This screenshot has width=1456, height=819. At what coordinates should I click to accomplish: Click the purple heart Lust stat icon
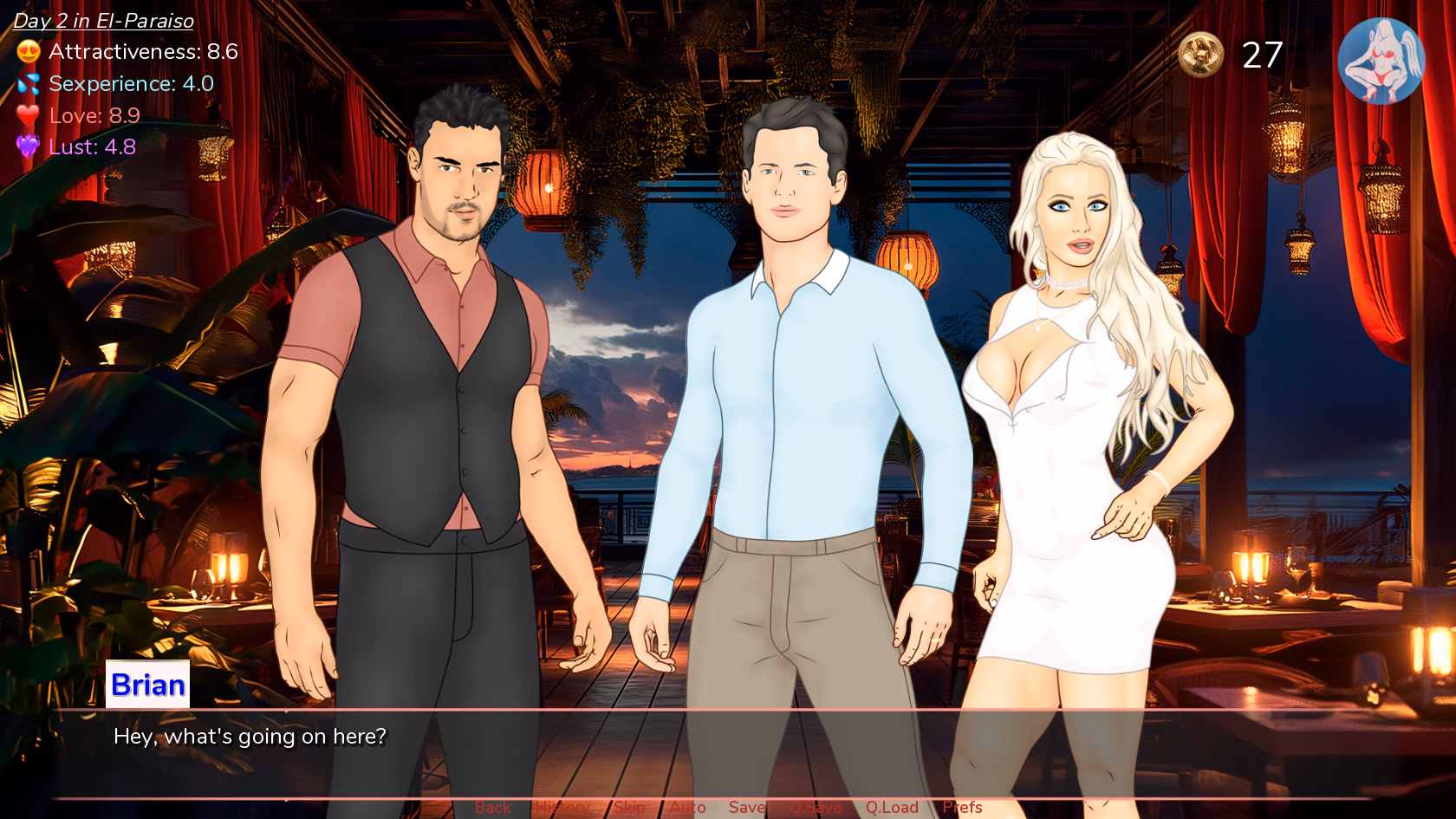point(26,147)
